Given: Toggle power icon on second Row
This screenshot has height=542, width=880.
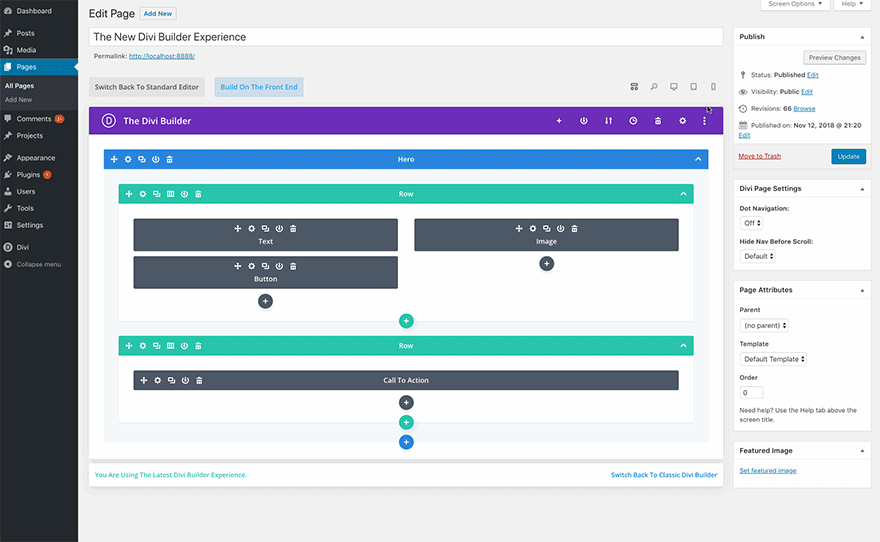Looking at the screenshot, I should click(x=184, y=346).
